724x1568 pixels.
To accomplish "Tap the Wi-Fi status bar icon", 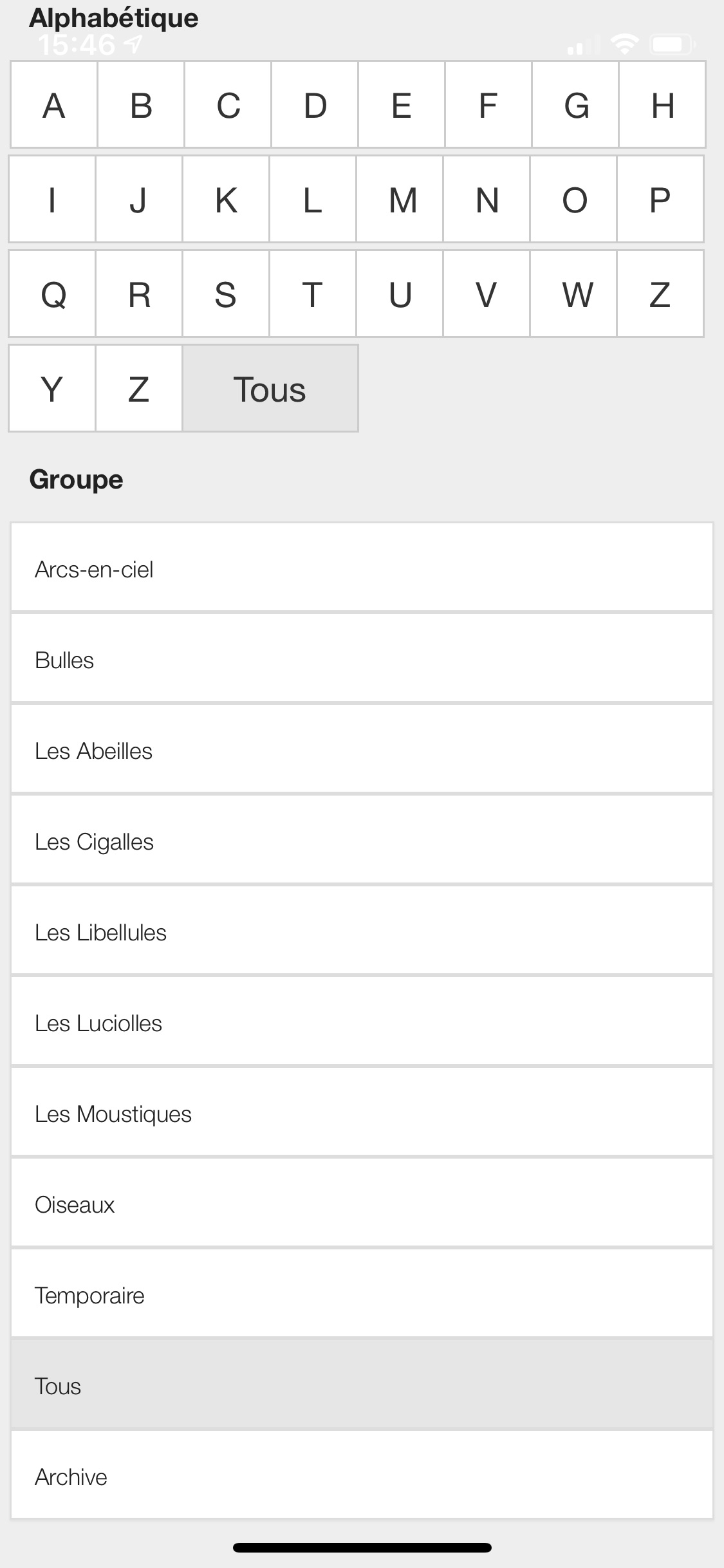I will tap(624, 44).
